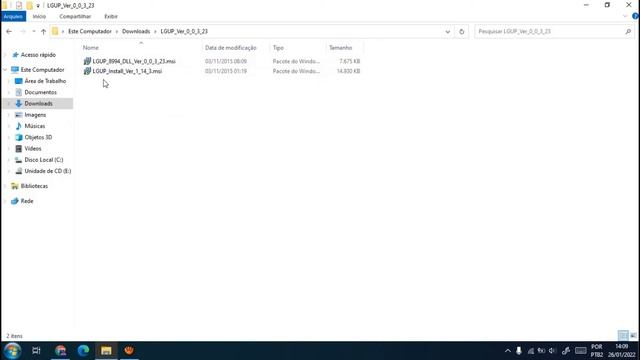Open the Windows Start button
The image size is (640, 360).
[x=12, y=351]
